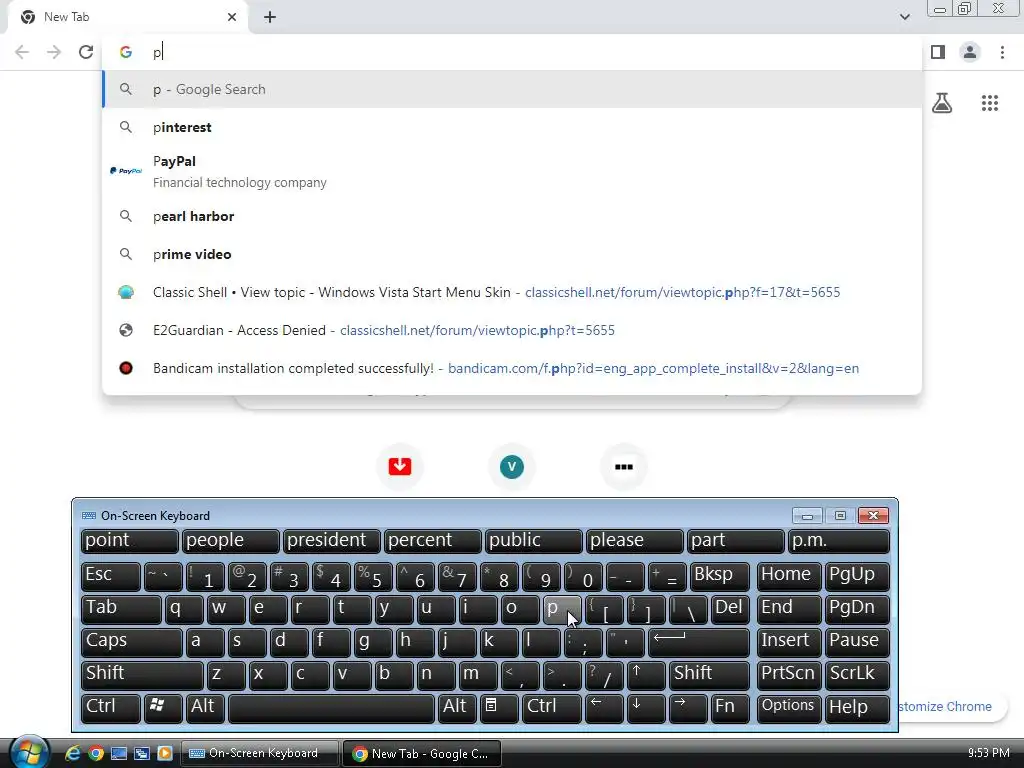The width and height of the screenshot is (1024, 768).
Task: Open the profile avatar menu
Action: (x=970, y=52)
